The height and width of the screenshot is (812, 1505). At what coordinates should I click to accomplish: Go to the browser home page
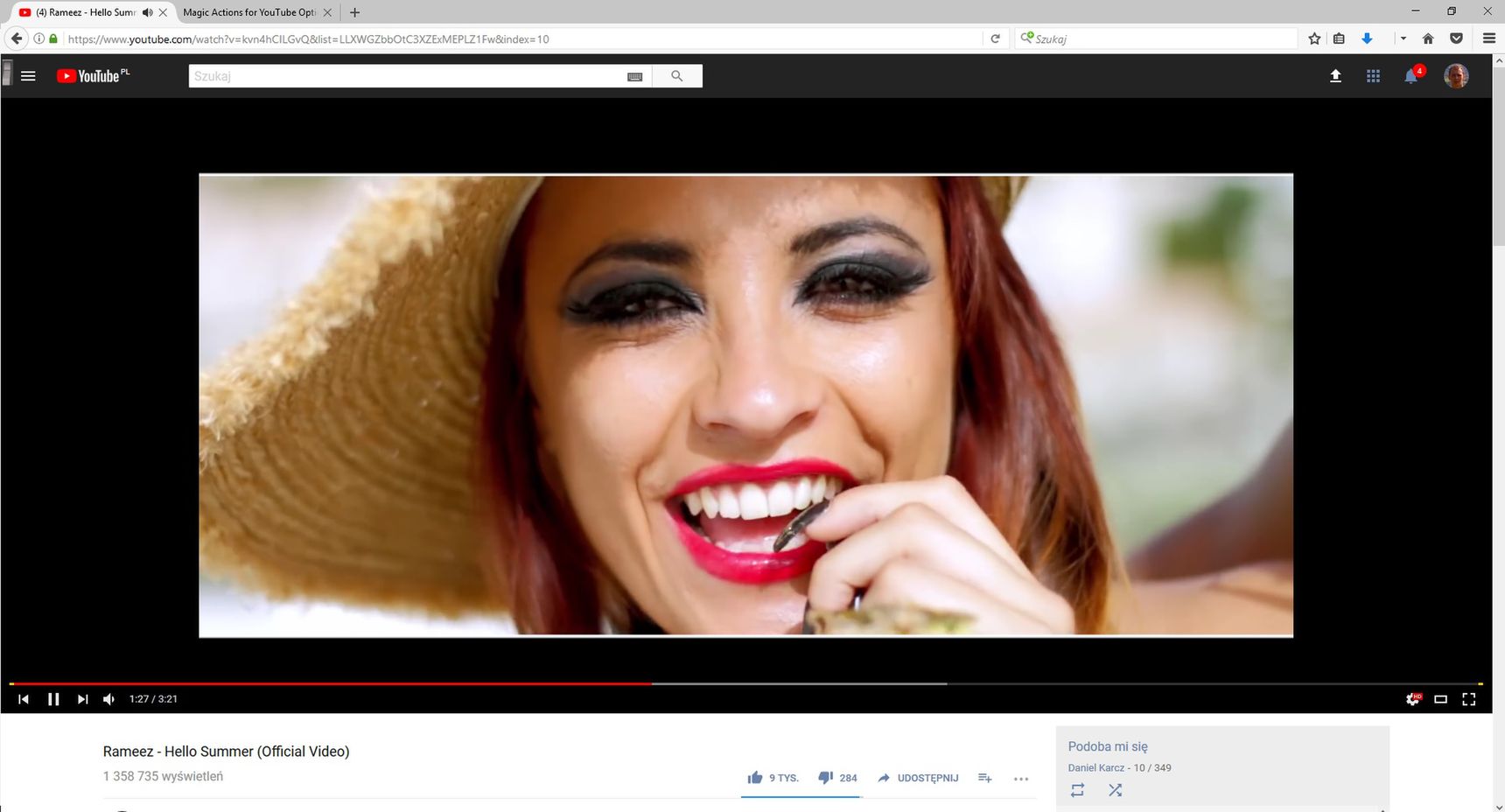pyautogui.click(x=1428, y=38)
